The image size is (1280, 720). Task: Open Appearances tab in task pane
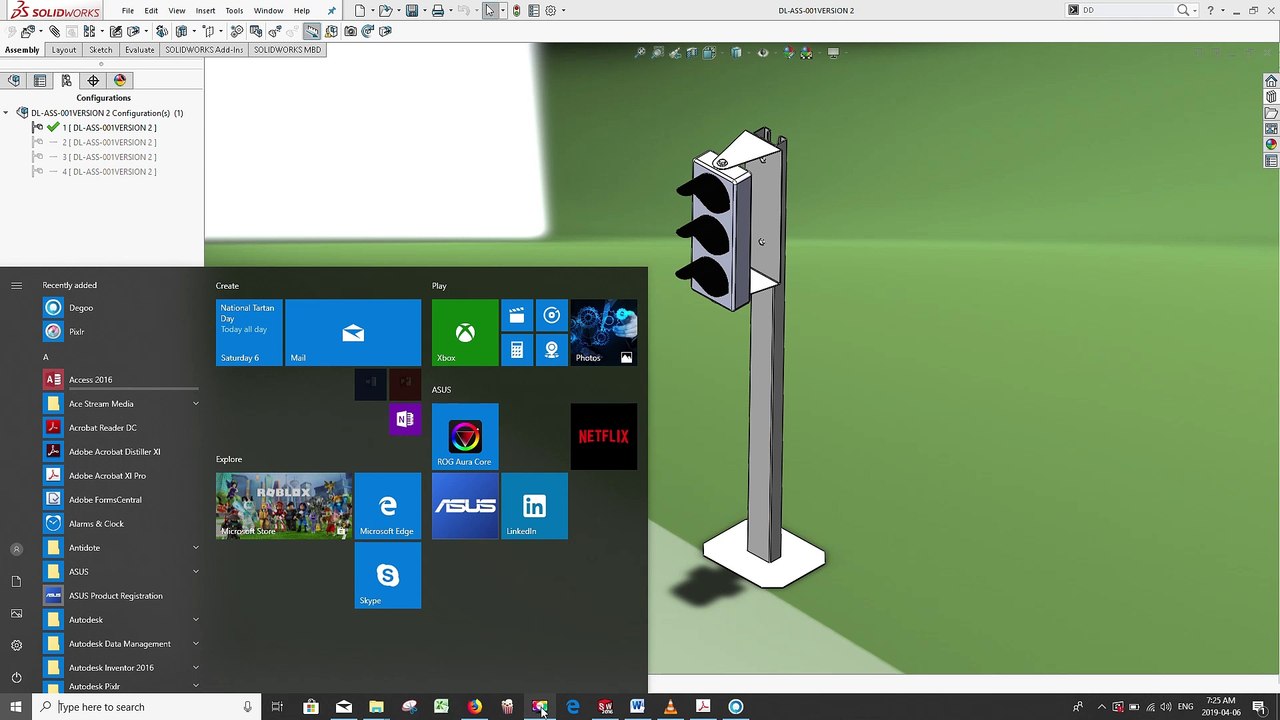(x=1271, y=145)
